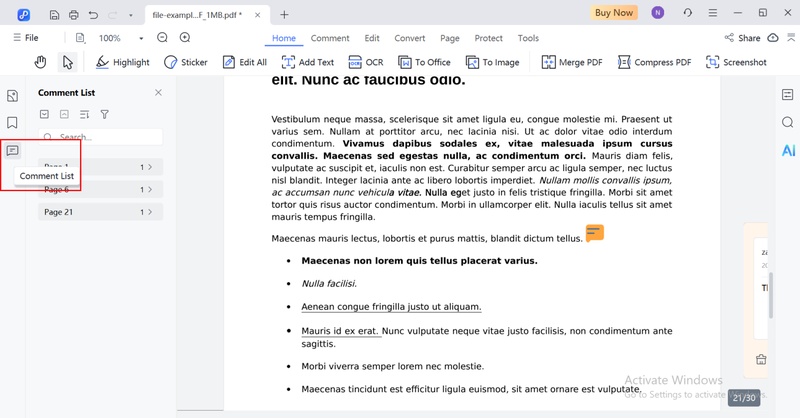800x418 pixels.
Task: Expand the Page 6 comment group chevron
Action: (x=149, y=189)
